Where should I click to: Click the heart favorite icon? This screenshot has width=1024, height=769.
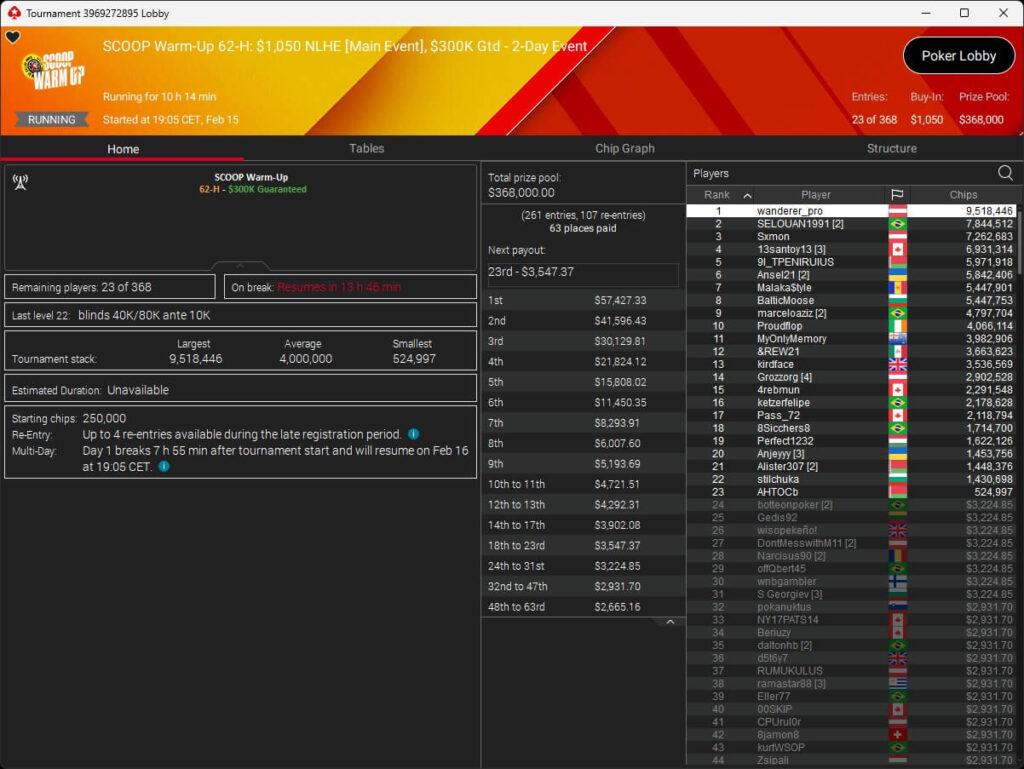click(13, 38)
